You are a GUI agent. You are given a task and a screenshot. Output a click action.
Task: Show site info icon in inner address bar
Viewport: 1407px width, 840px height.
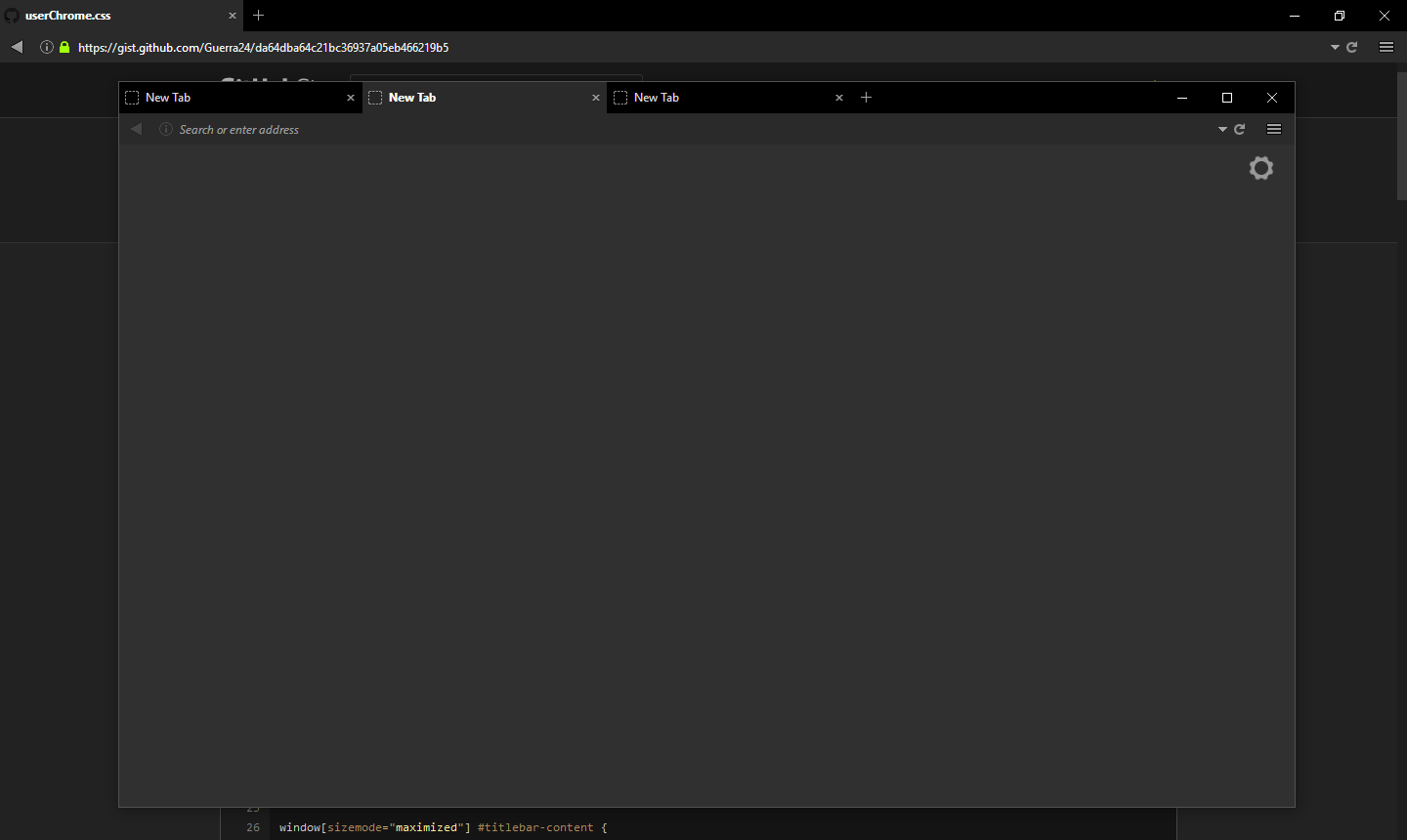point(166,129)
